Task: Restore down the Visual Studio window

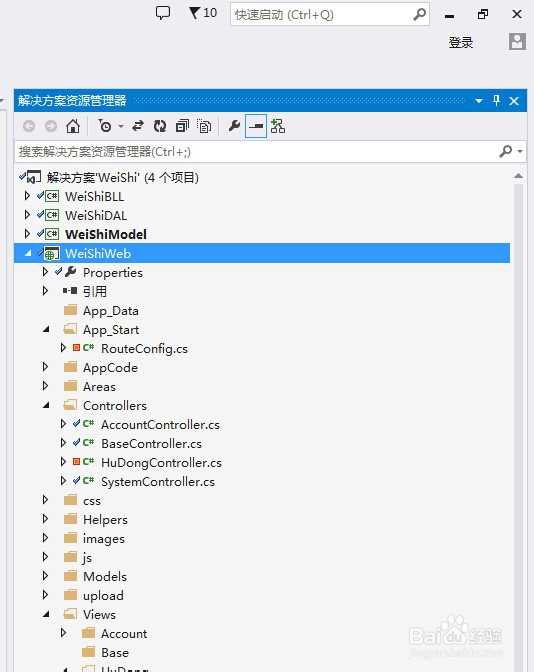Action: [x=483, y=15]
